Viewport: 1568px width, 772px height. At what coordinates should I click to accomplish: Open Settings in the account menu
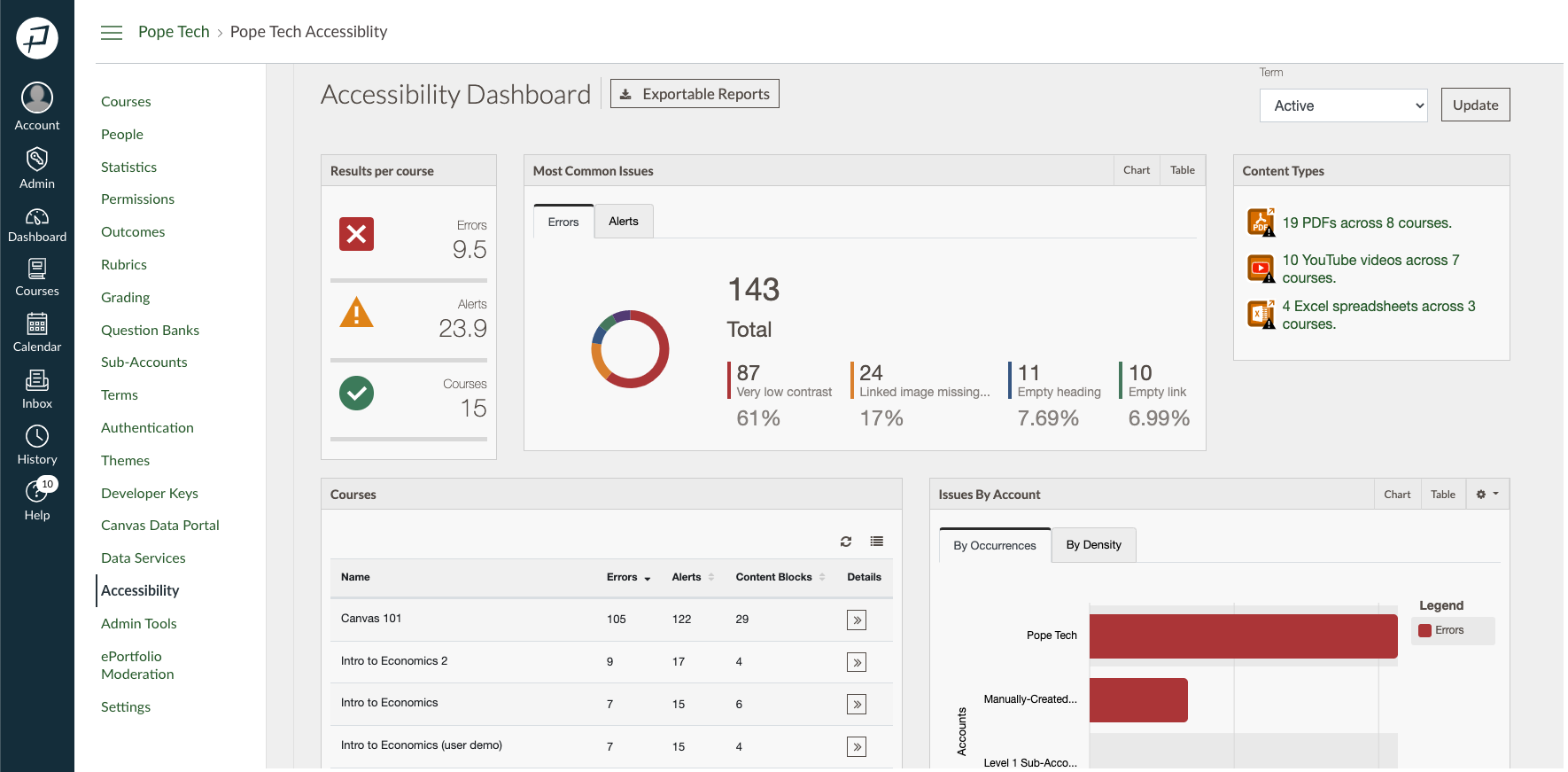click(x=125, y=707)
